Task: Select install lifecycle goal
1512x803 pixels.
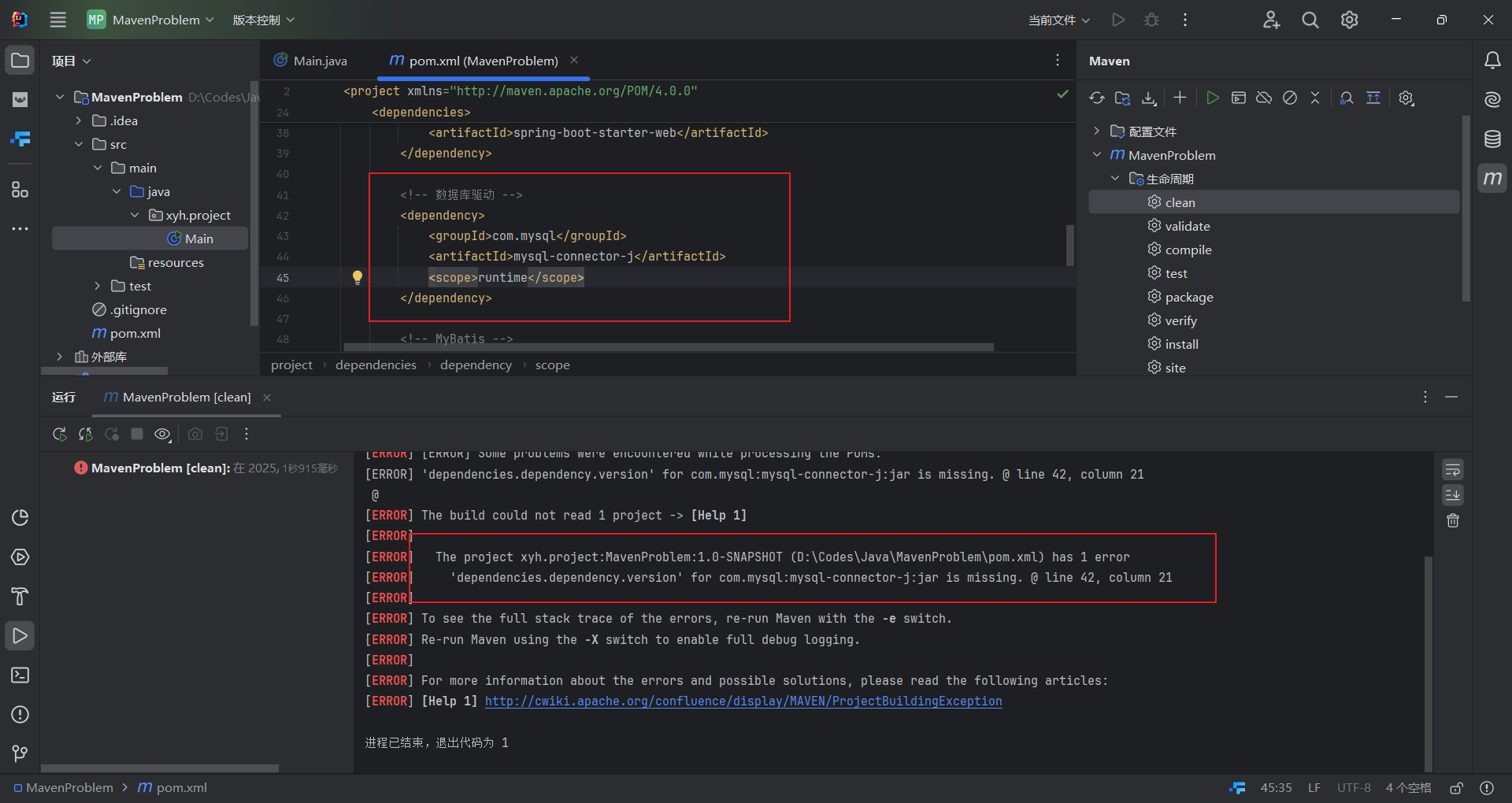Action: [x=1181, y=344]
